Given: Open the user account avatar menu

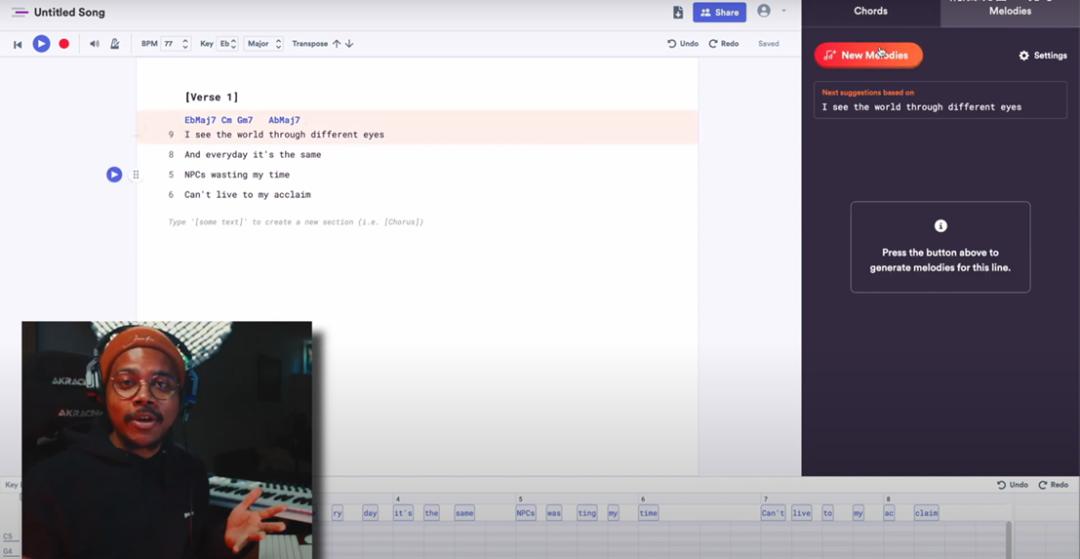Looking at the screenshot, I should [763, 10].
